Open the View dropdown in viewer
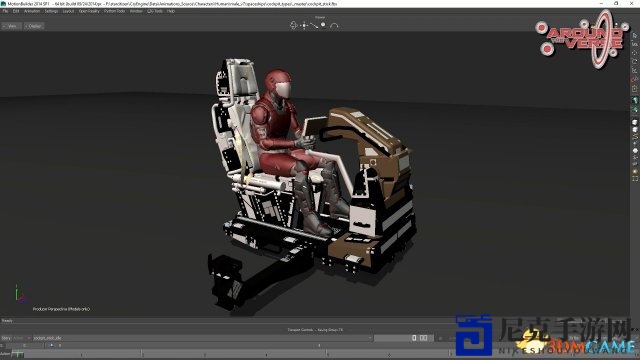 click(x=11, y=26)
